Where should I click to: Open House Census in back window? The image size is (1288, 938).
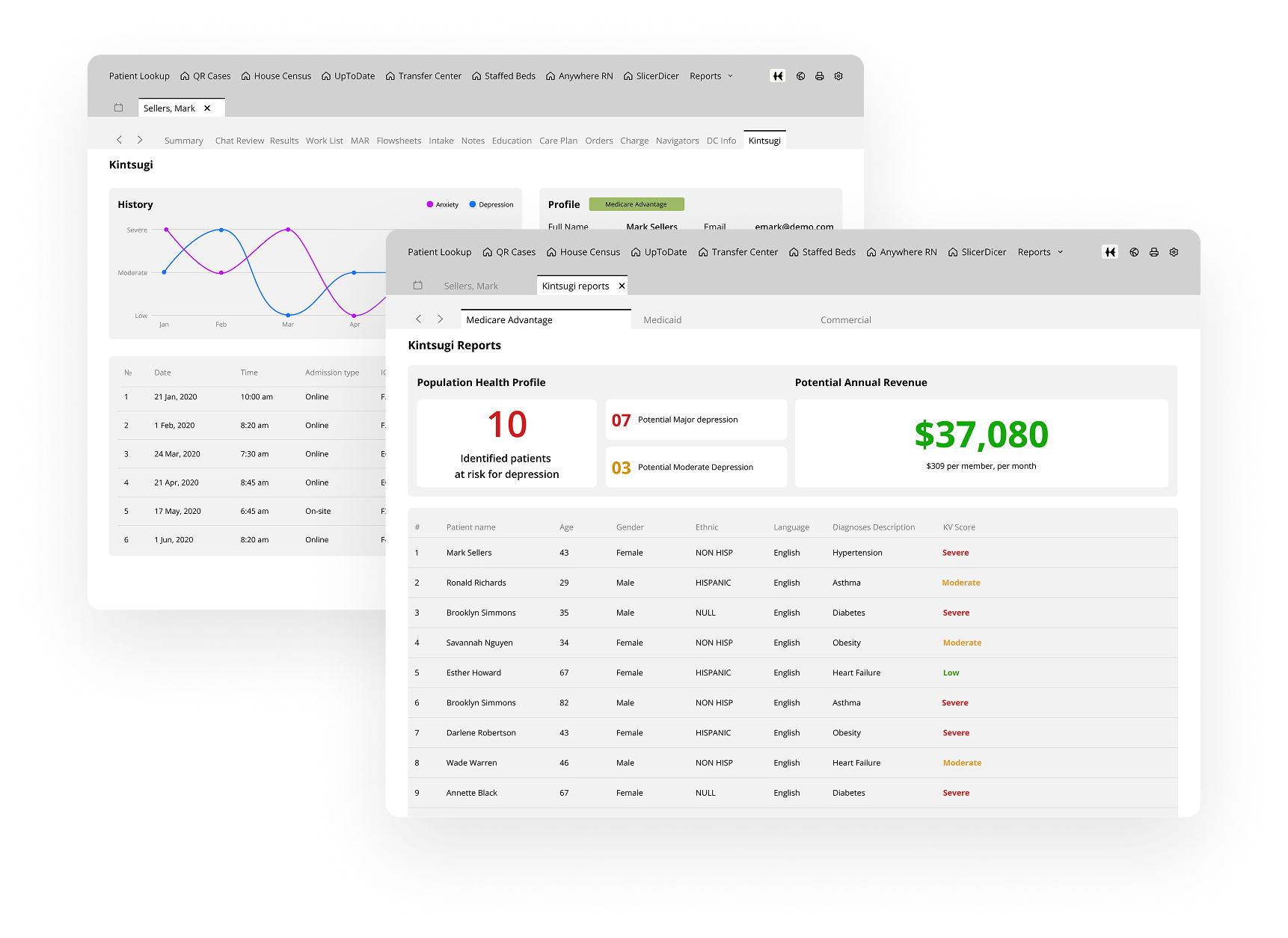tap(276, 76)
